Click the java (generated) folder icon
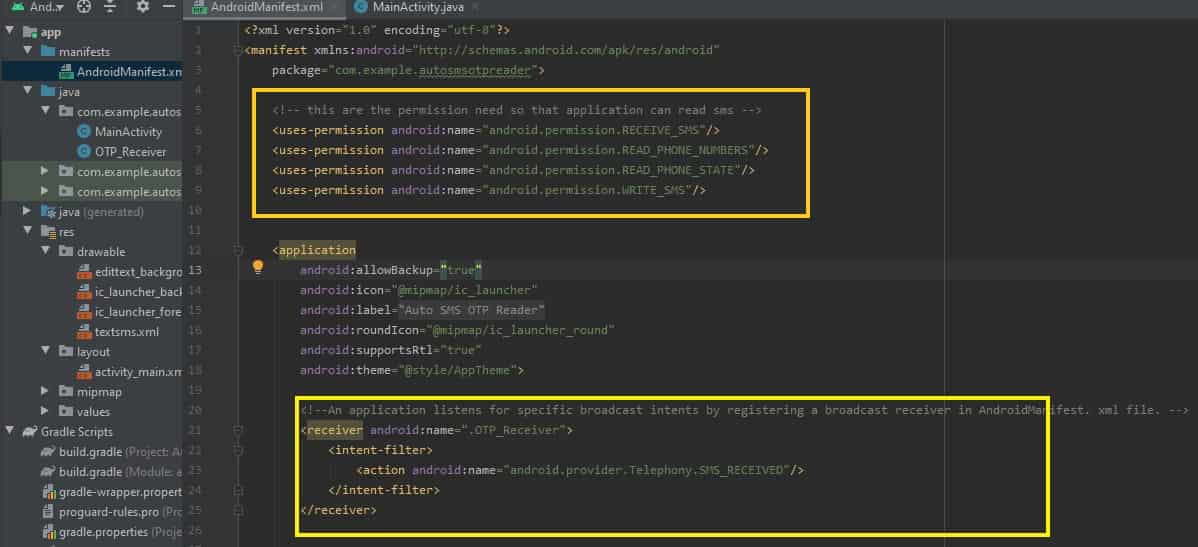 pyautogui.click(x=48, y=212)
